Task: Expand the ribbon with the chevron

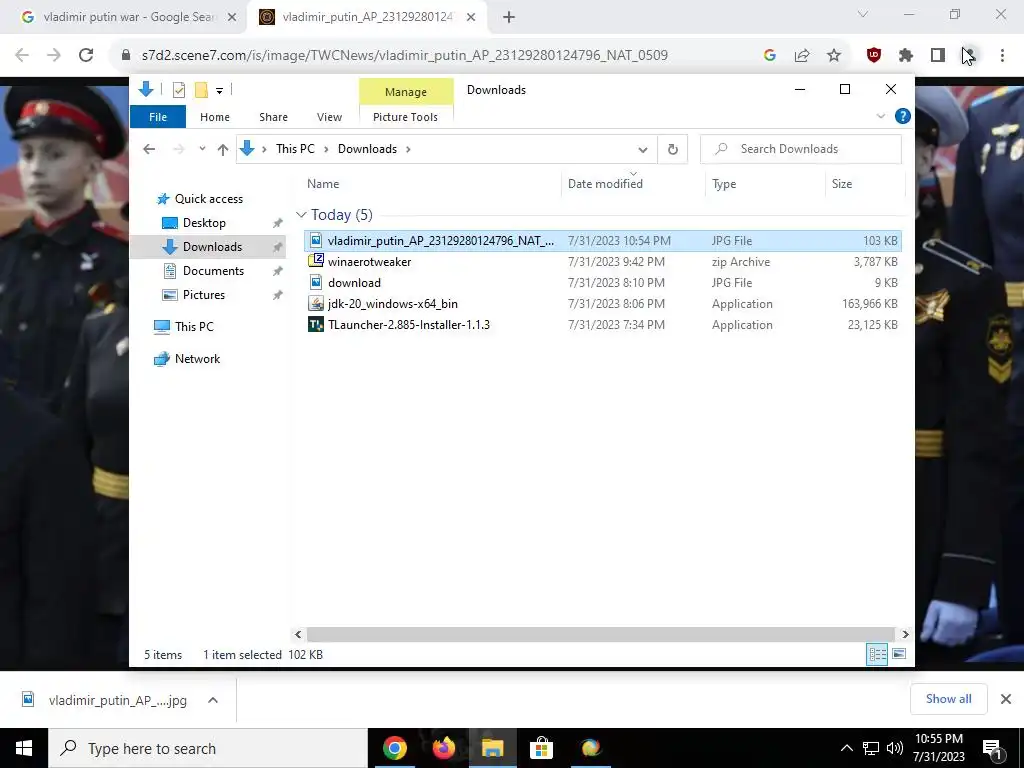Action: point(880,116)
